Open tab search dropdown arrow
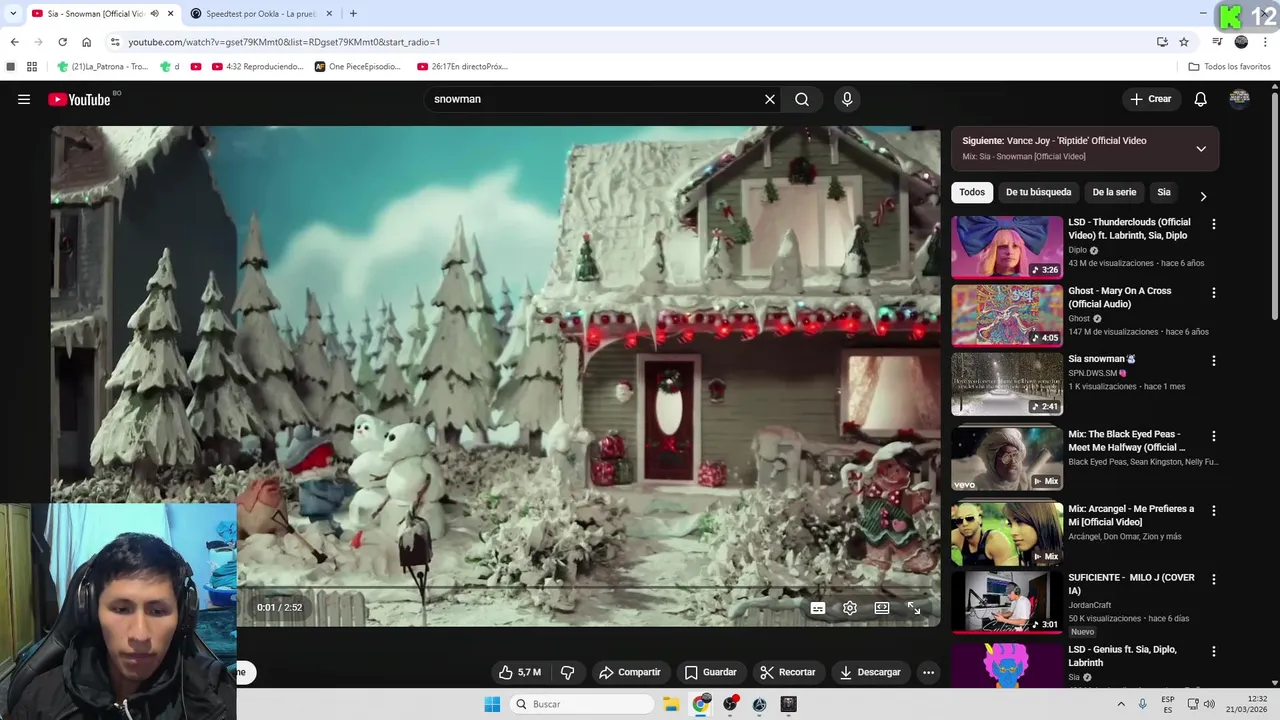Image resolution: width=1280 pixels, height=720 pixels. [13, 14]
